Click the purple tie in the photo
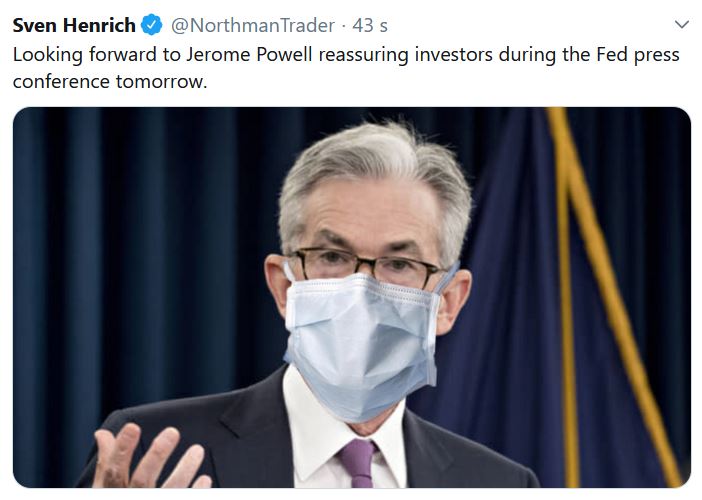Viewport: 702px width, 500px height. pos(357,463)
